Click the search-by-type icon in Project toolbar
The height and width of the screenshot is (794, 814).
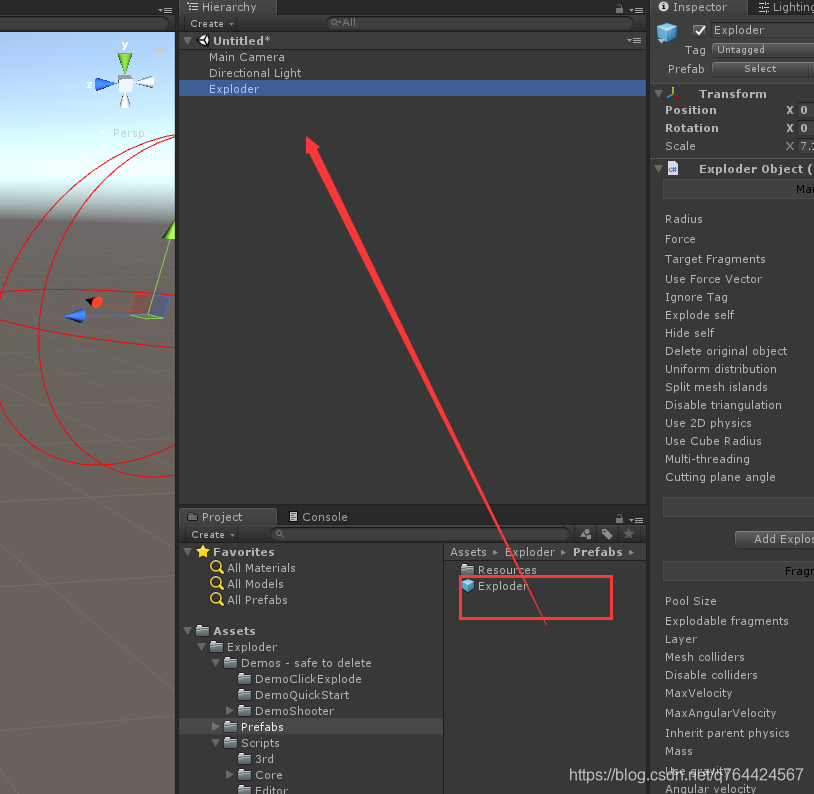(585, 534)
